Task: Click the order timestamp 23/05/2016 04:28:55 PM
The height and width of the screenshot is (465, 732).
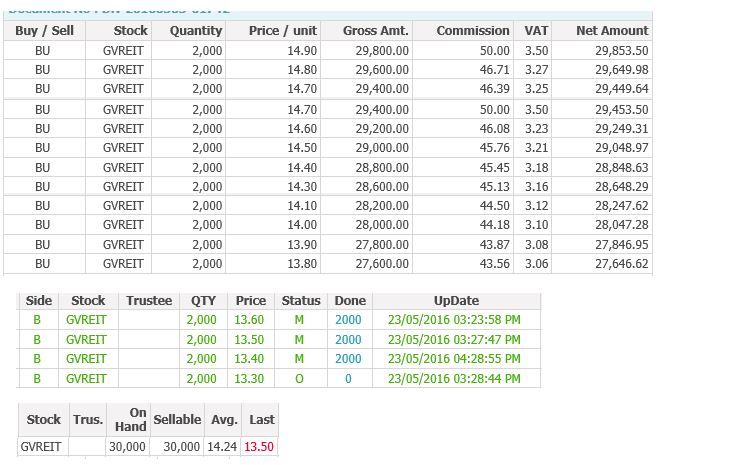Action: coord(455,359)
